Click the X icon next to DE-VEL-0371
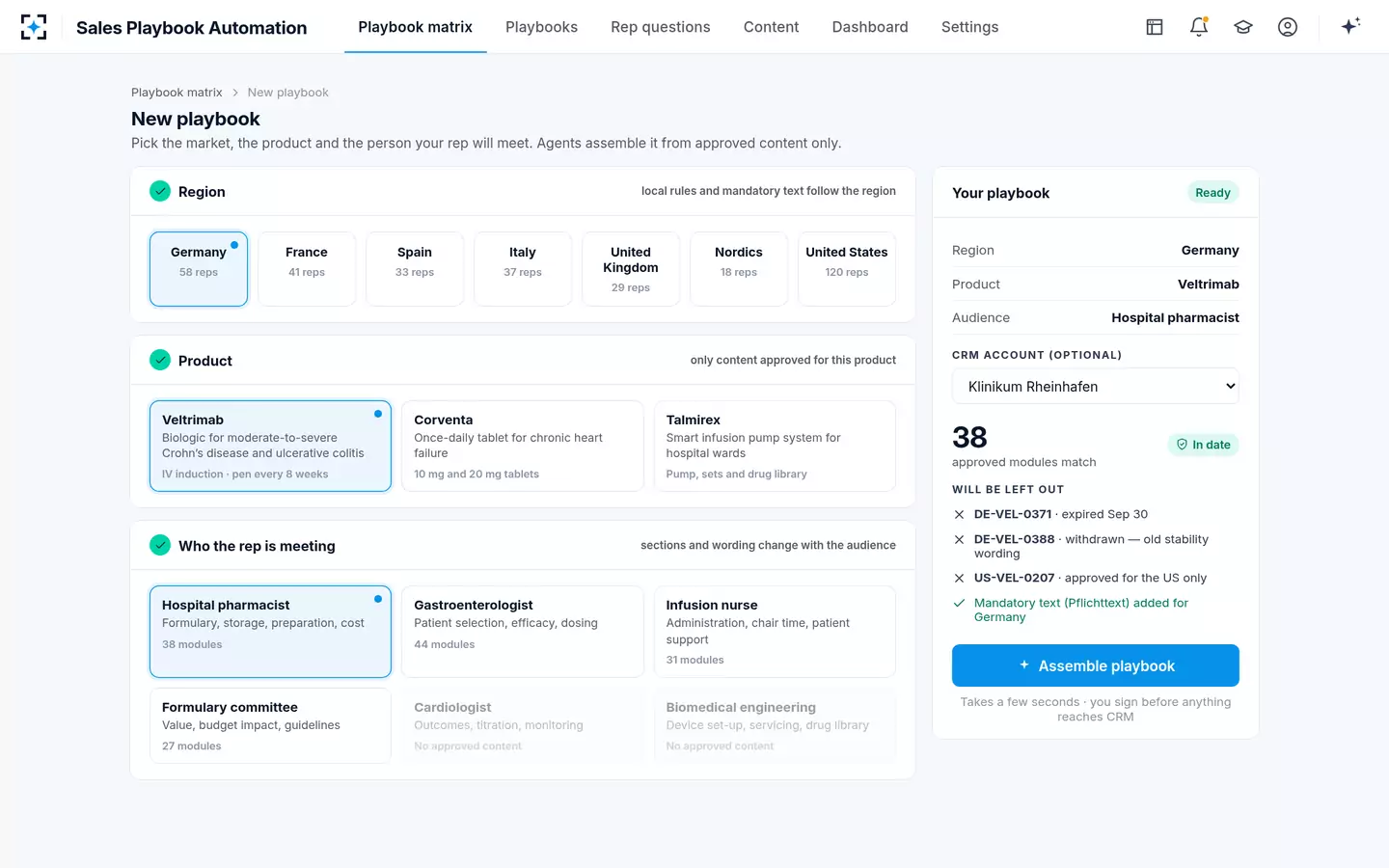 click(x=959, y=515)
